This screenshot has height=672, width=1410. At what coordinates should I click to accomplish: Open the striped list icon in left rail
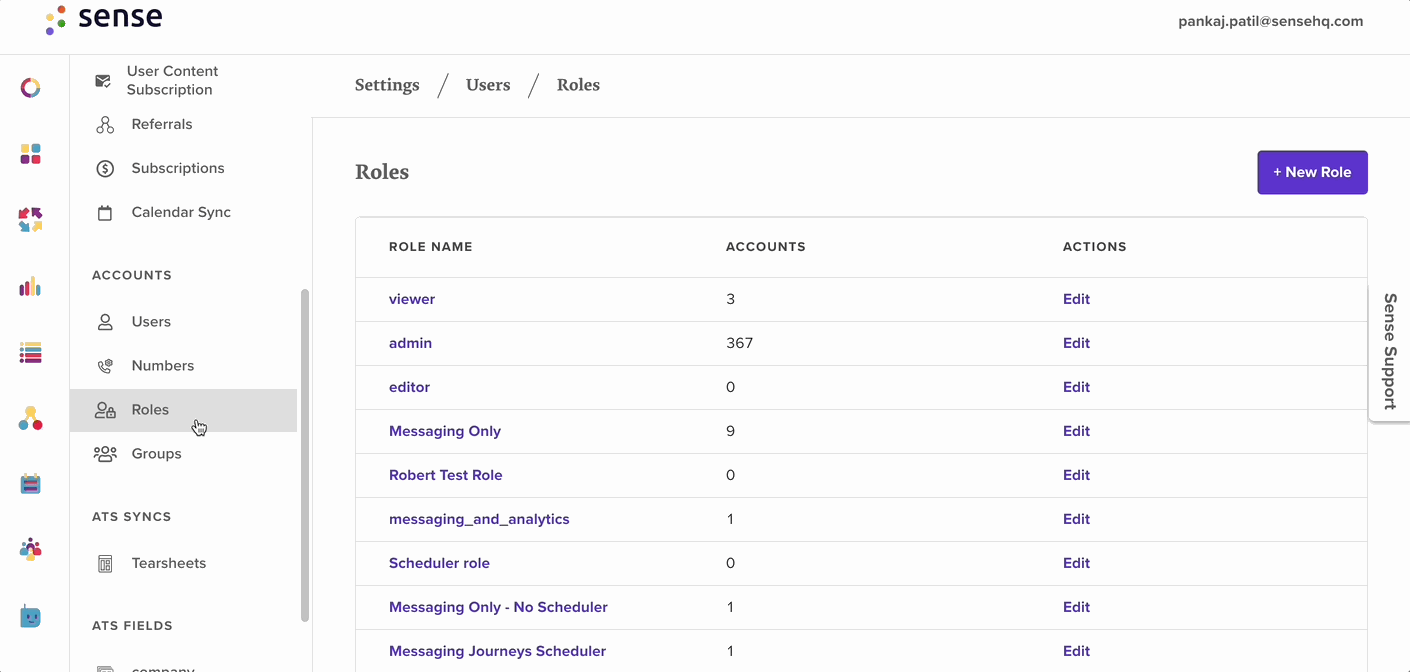point(30,352)
